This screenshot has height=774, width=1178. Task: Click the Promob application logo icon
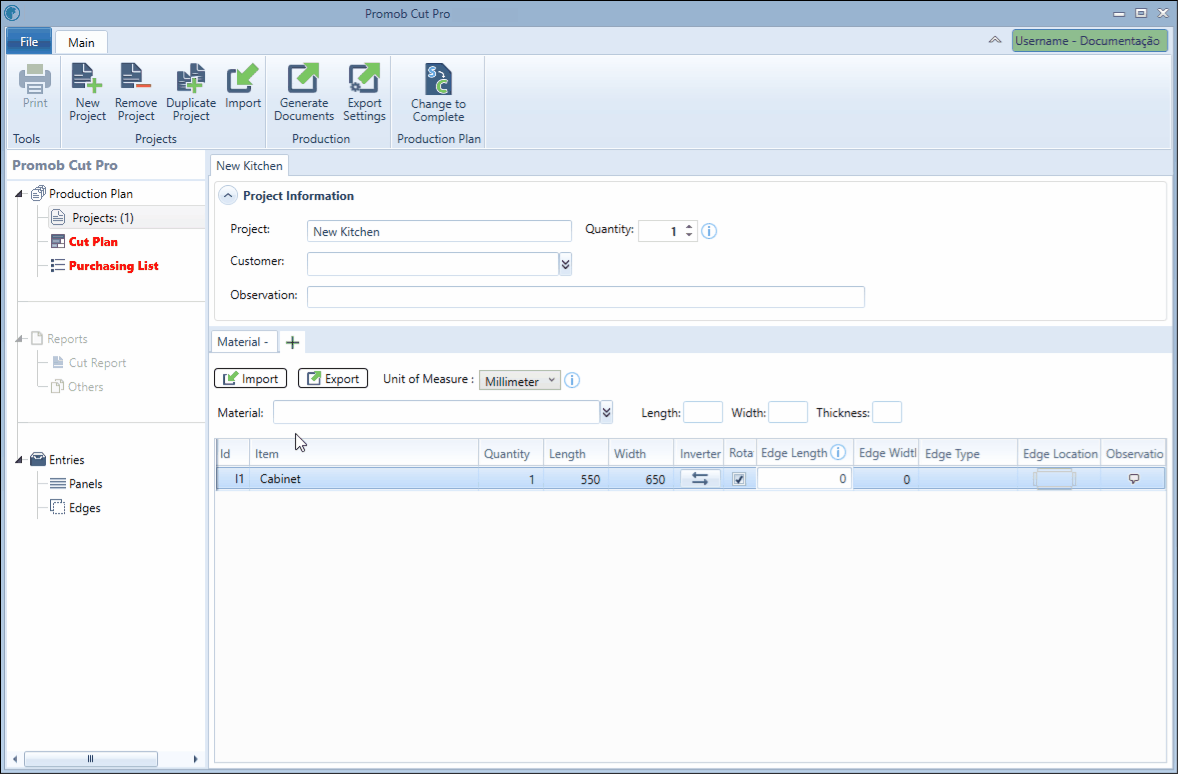[x=12, y=13]
